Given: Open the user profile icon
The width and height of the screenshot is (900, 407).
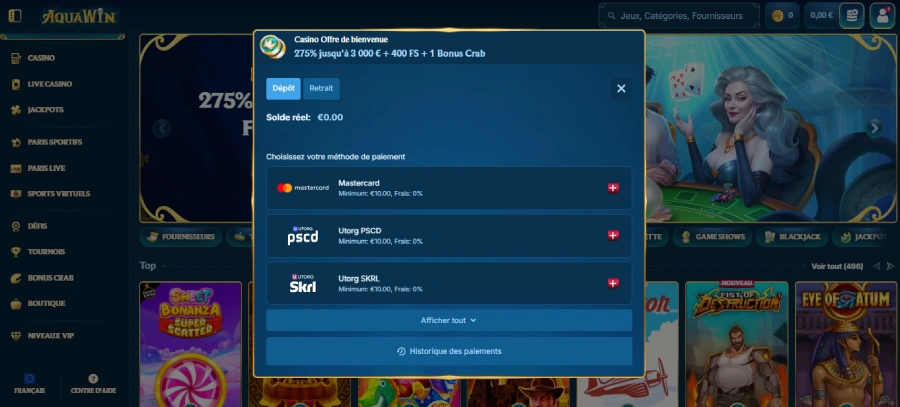Looking at the screenshot, I should point(881,16).
